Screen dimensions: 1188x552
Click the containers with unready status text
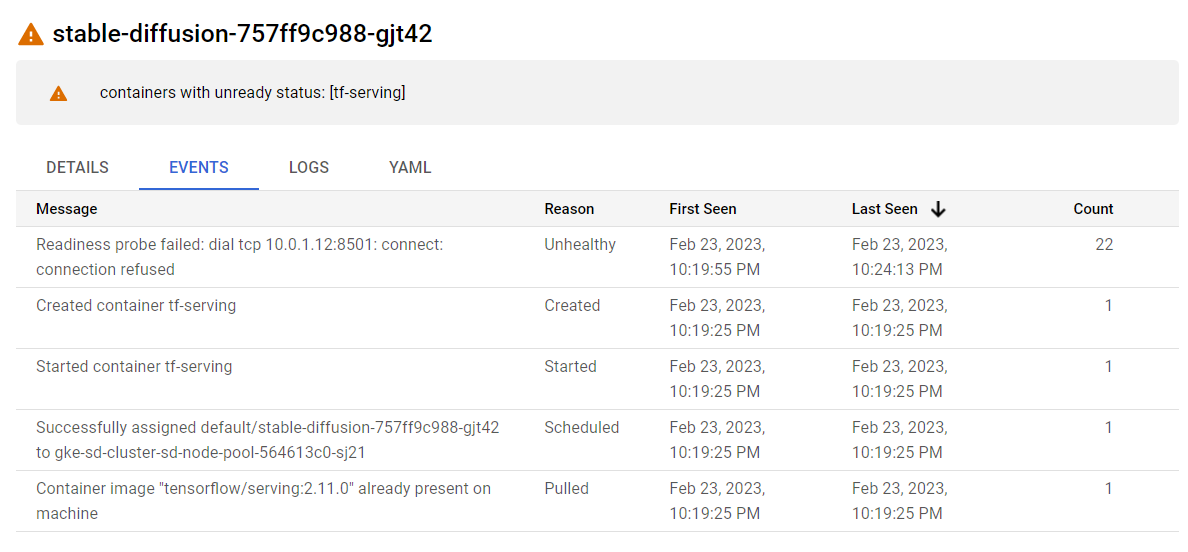pos(252,93)
